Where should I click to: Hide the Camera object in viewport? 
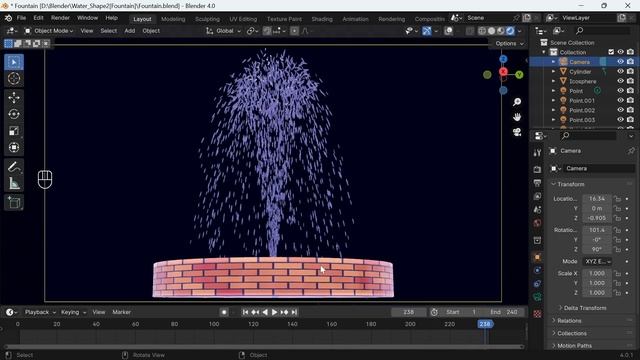(620, 62)
